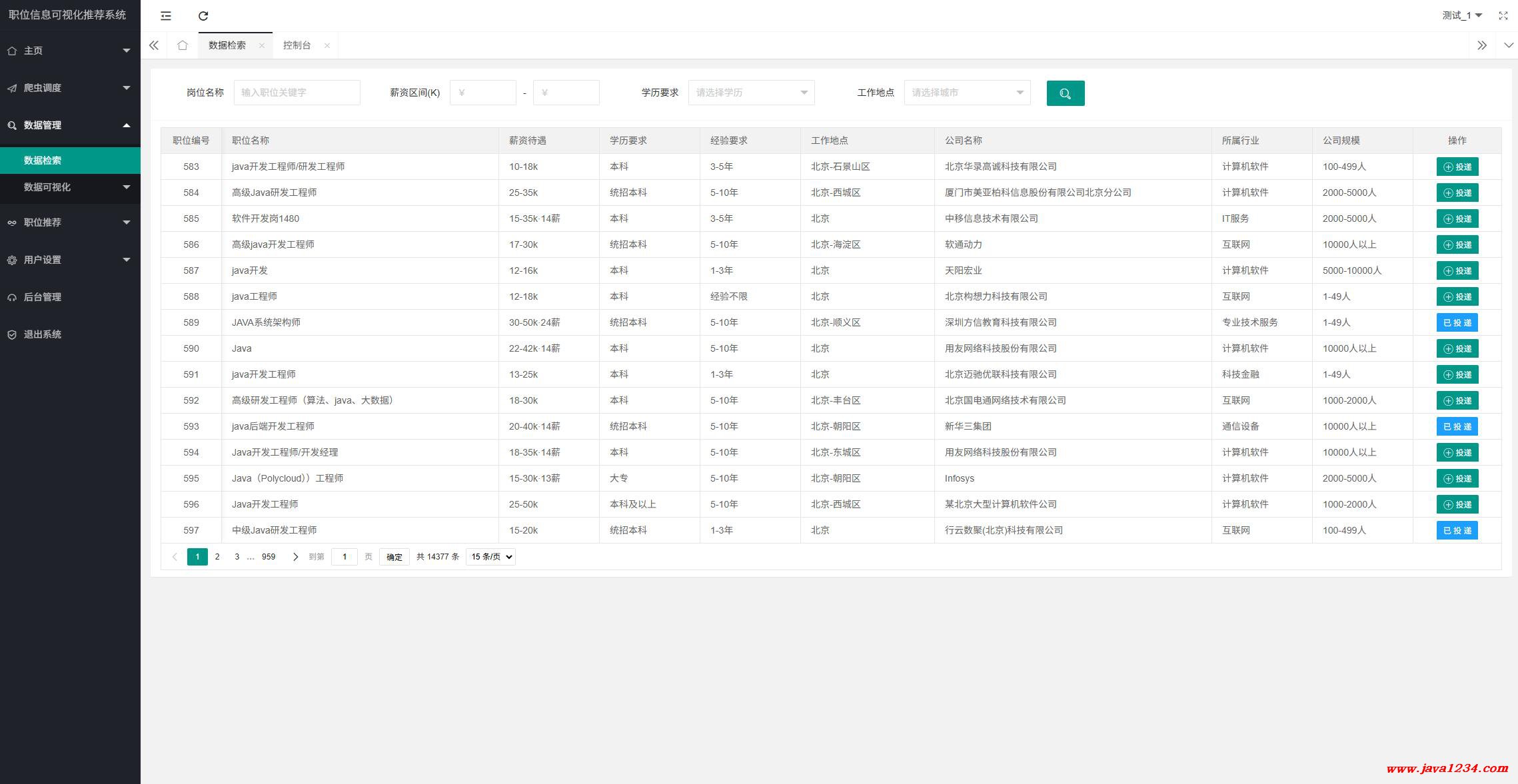Click the refresh page icon
Screen dimensions: 1518x784
[203, 16]
